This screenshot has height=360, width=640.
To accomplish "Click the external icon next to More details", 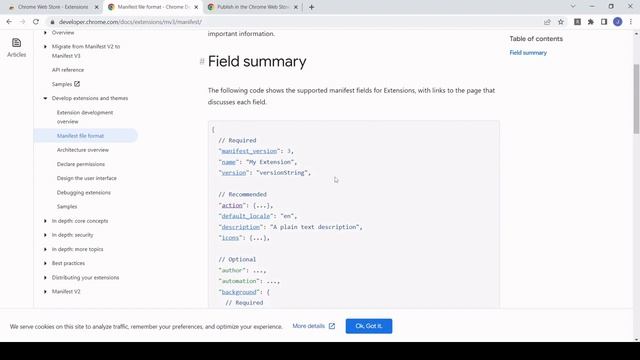I will click(x=332, y=326).
